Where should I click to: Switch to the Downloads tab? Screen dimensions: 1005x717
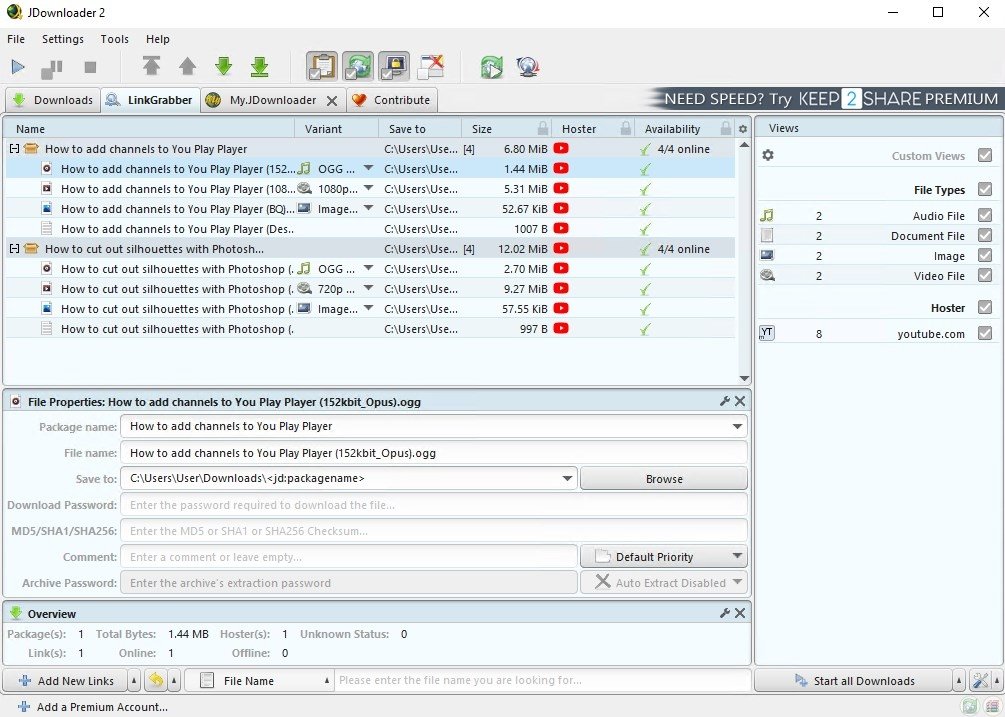pyautogui.click(x=52, y=100)
